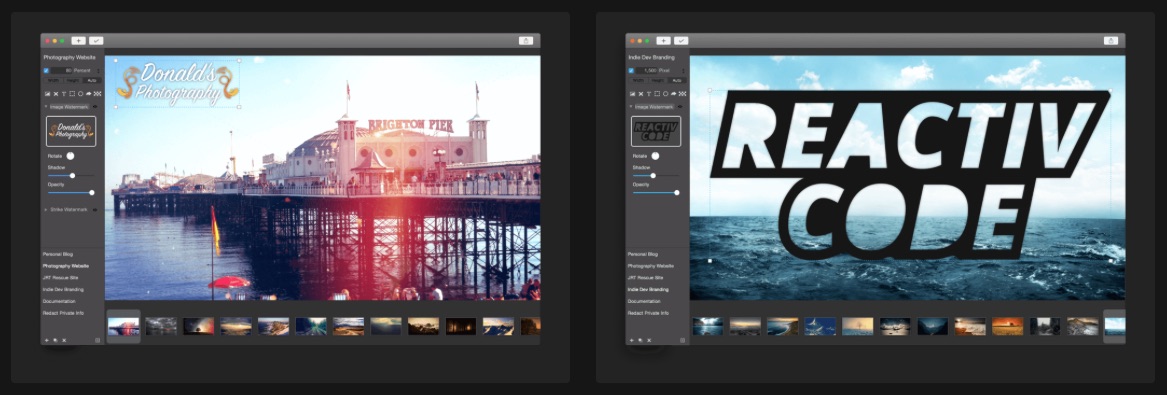Open the Percent unit stepper in left window
1167x395 pixels.
(x=98, y=71)
